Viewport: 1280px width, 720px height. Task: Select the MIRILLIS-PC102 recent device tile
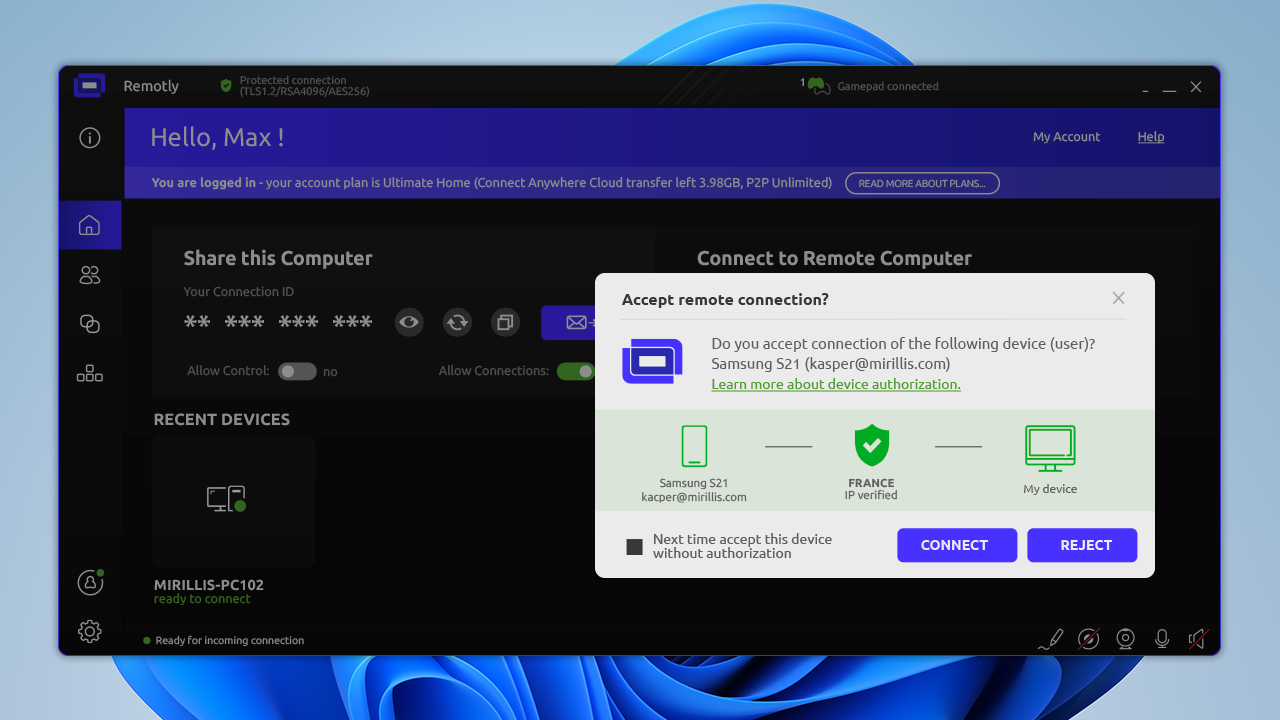point(233,500)
